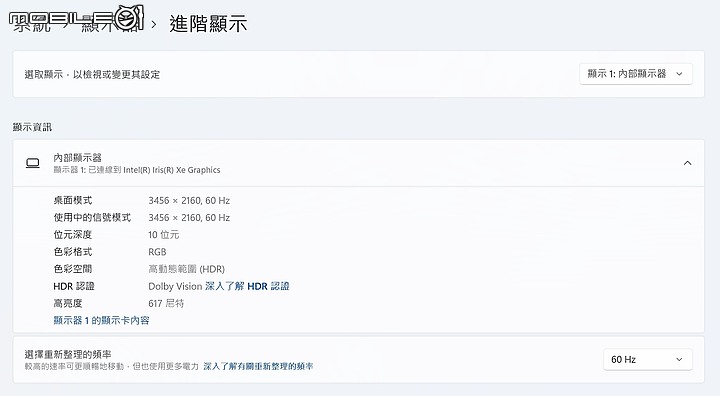
Task: Open 深入了解有關重新整理的頻率 link
Action: click(x=258, y=367)
